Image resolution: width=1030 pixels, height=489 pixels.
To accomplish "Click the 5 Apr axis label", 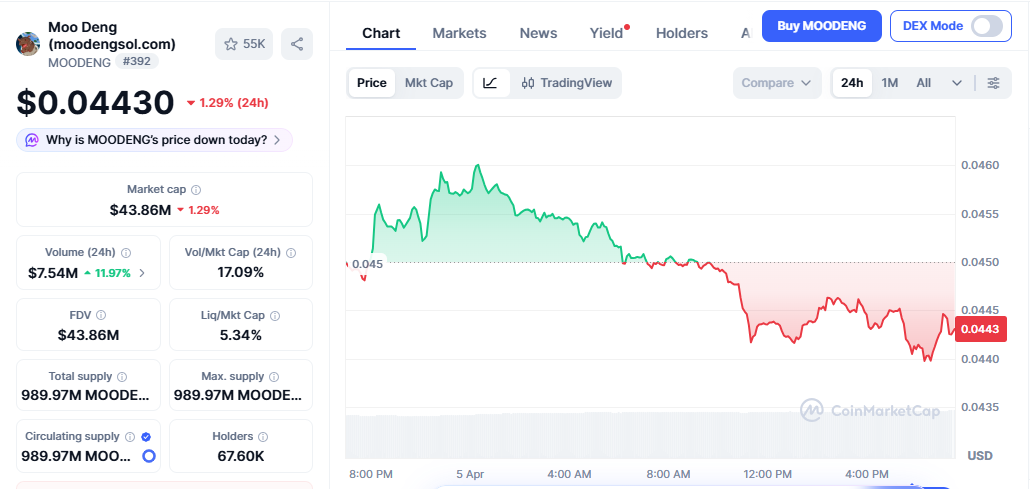I will tap(470, 475).
